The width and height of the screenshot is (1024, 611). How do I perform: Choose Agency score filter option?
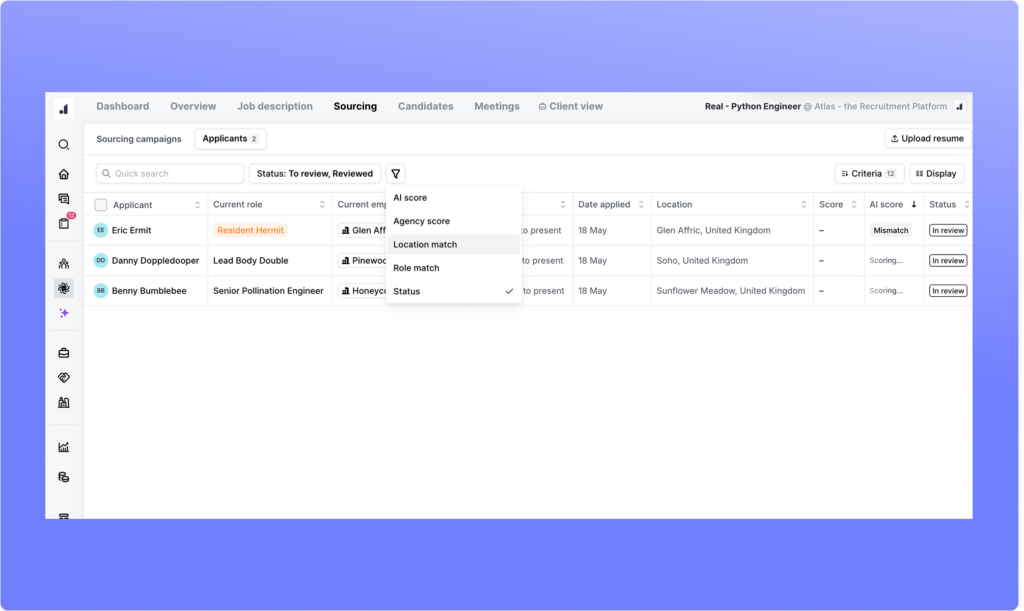coord(453,221)
